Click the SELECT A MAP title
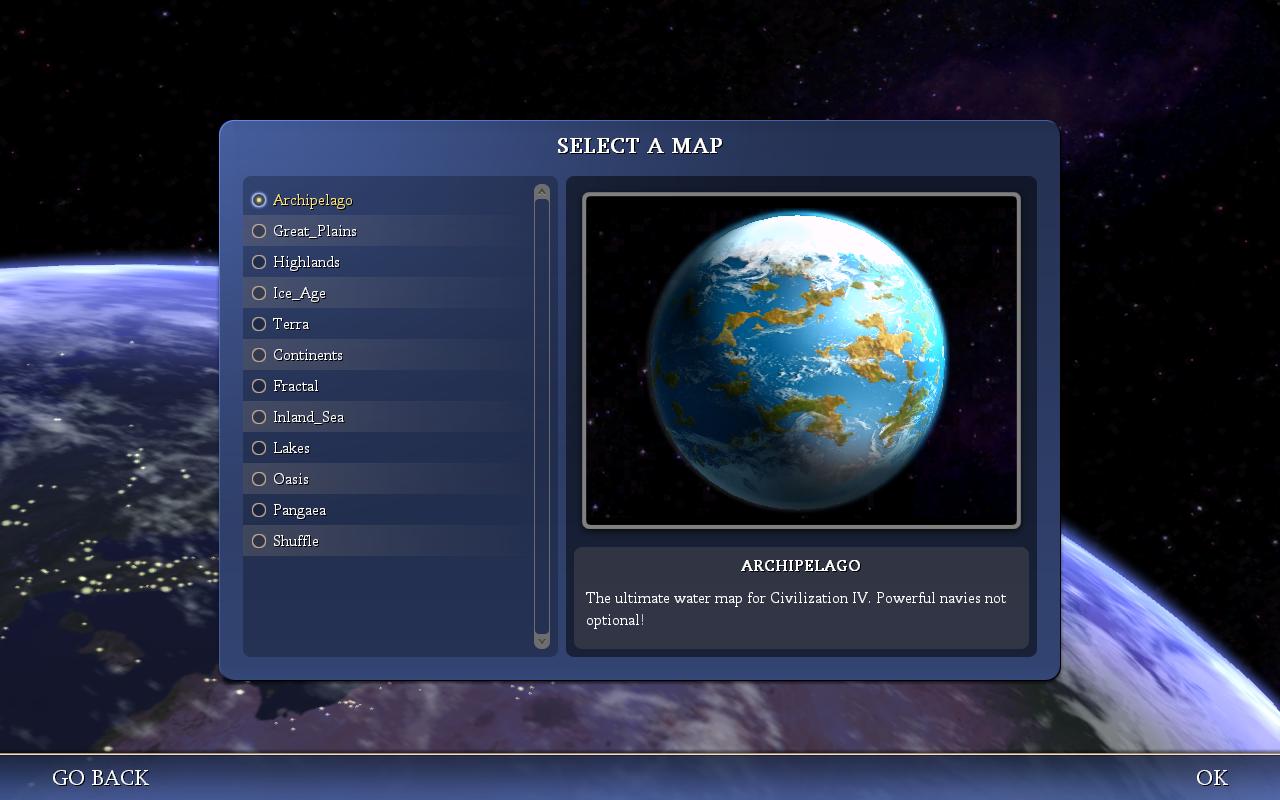Screen dimensions: 1280x800 click(x=640, y=146)
